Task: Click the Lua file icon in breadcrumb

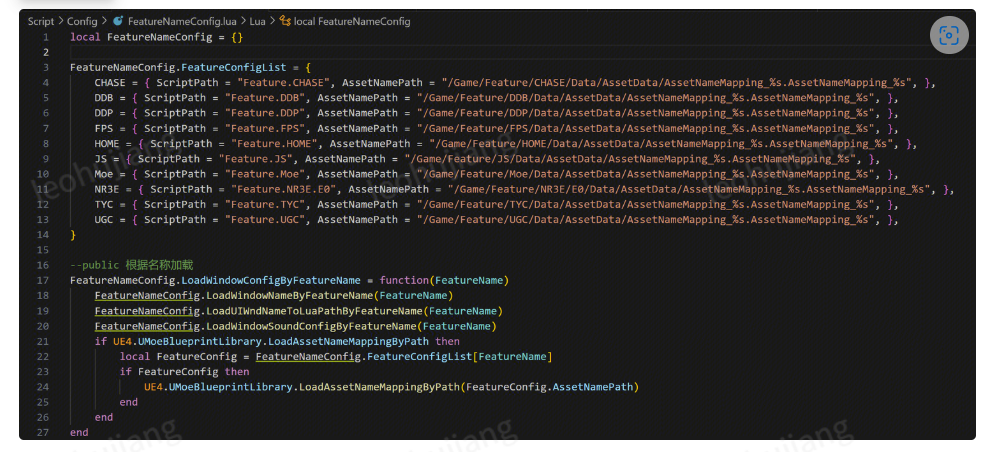Action: 118,21
